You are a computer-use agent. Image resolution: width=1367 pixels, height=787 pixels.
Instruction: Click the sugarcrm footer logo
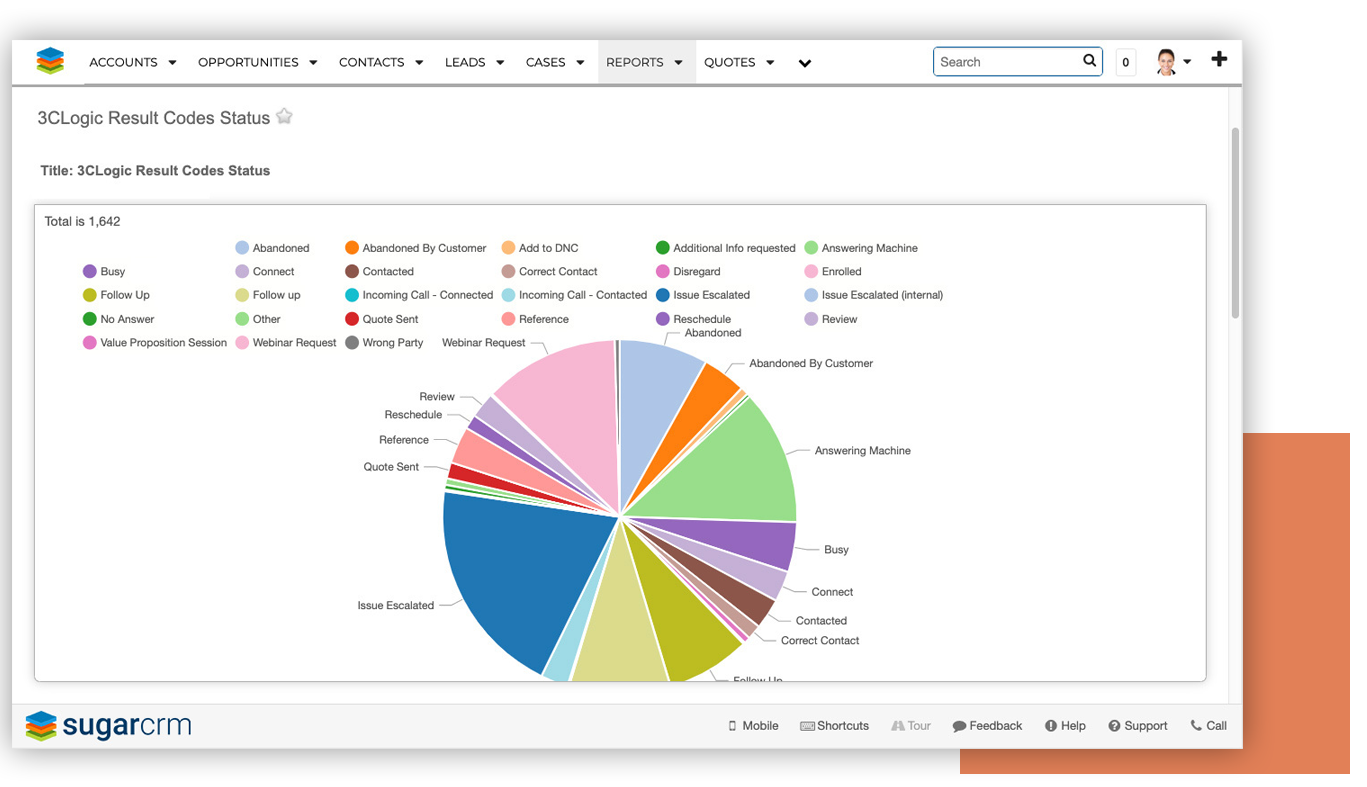pyautogui.click(x=108, y=725)
